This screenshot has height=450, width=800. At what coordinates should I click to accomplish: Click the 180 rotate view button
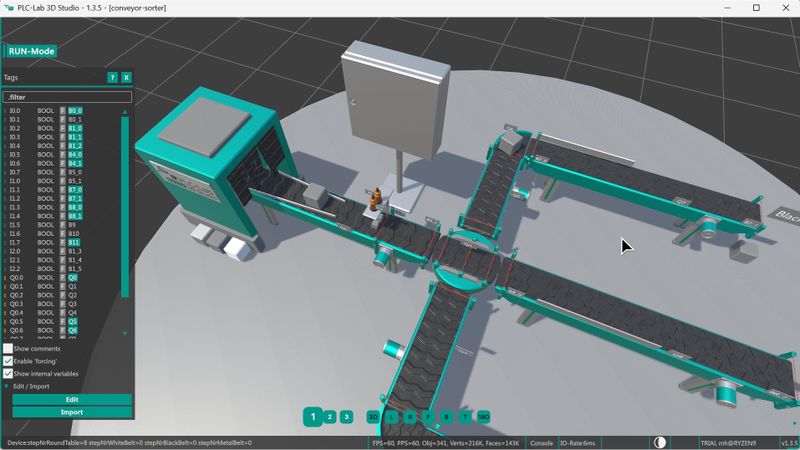tap(483, 417)
